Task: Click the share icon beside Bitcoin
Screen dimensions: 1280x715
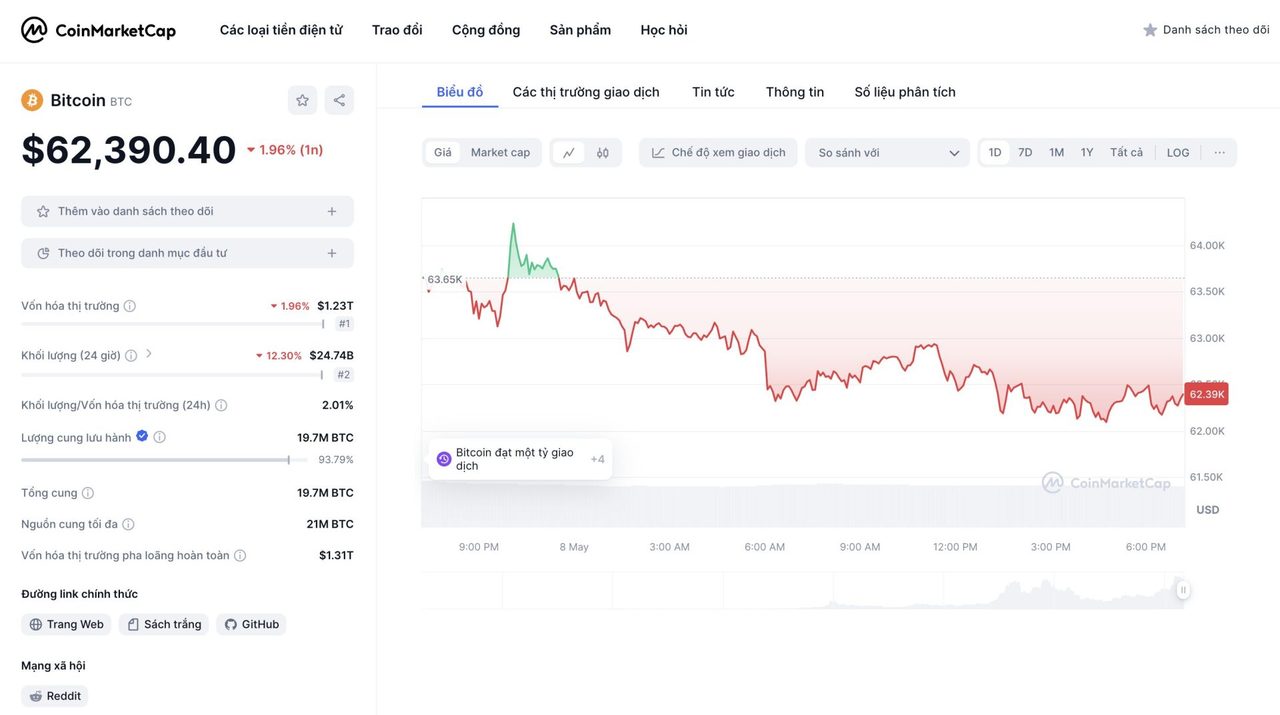Action: 339,100
